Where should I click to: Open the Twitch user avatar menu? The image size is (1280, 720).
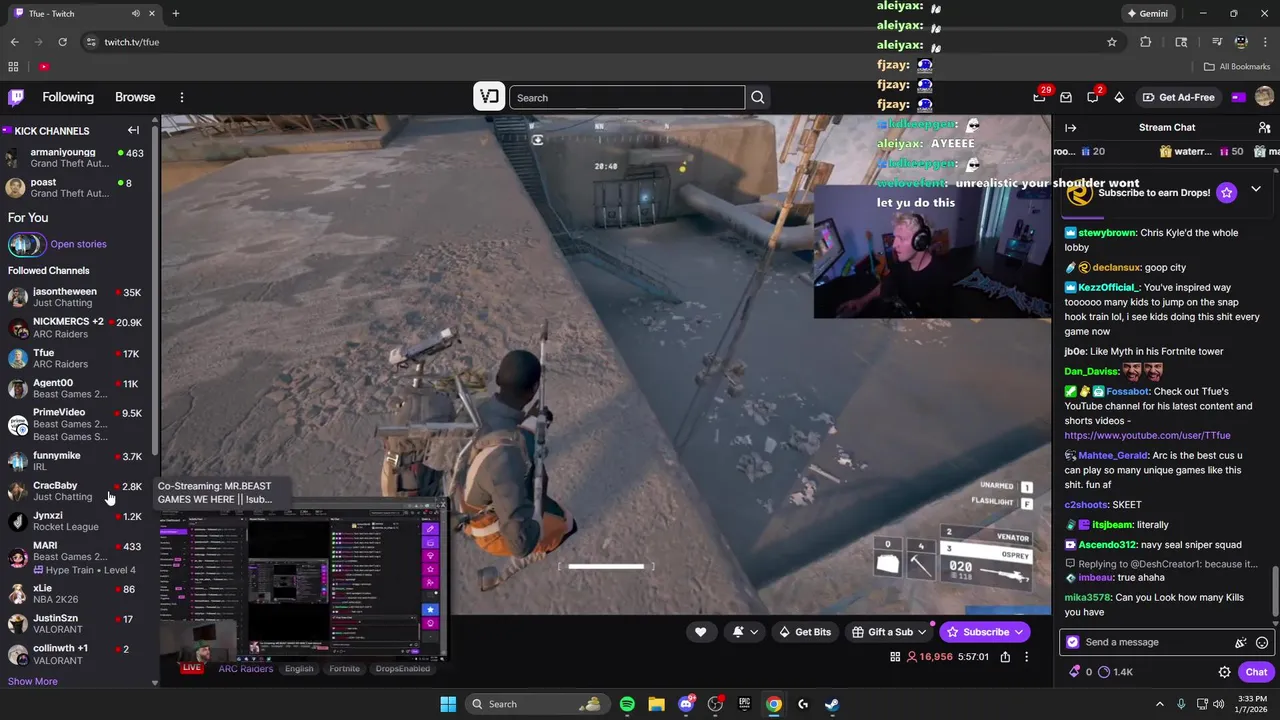(1264, 97)
